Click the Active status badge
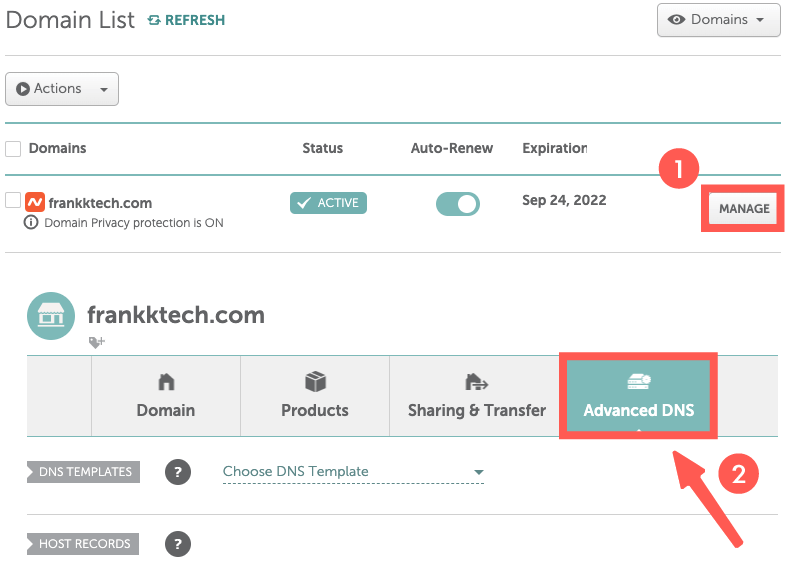The height and width of the screenshot is (574, 796). coord(328,203)
